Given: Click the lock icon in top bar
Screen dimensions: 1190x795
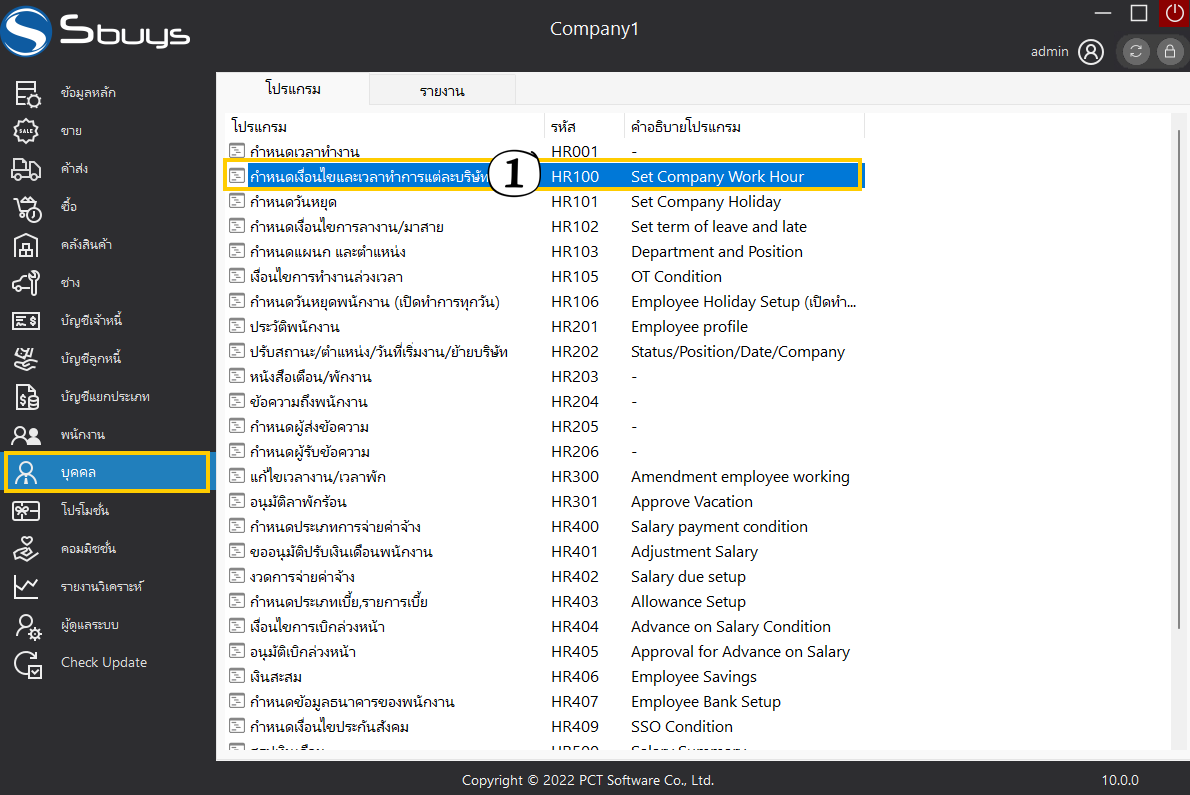Looking at the screenshot, I should click(1168, 52).
